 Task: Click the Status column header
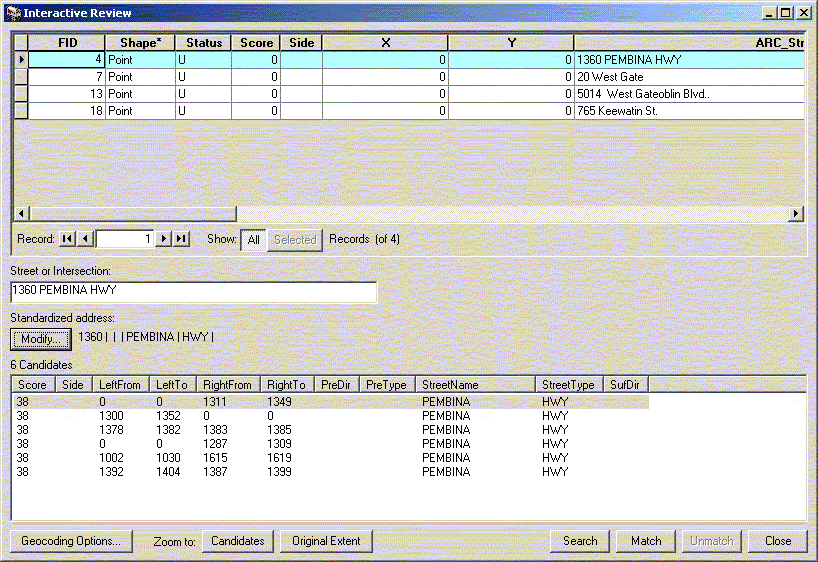[x=203, y=43]
